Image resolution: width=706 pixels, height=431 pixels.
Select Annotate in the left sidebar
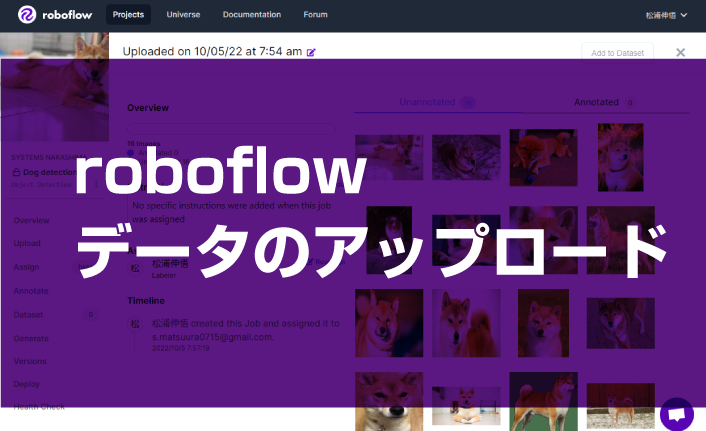tap(31, 291)
